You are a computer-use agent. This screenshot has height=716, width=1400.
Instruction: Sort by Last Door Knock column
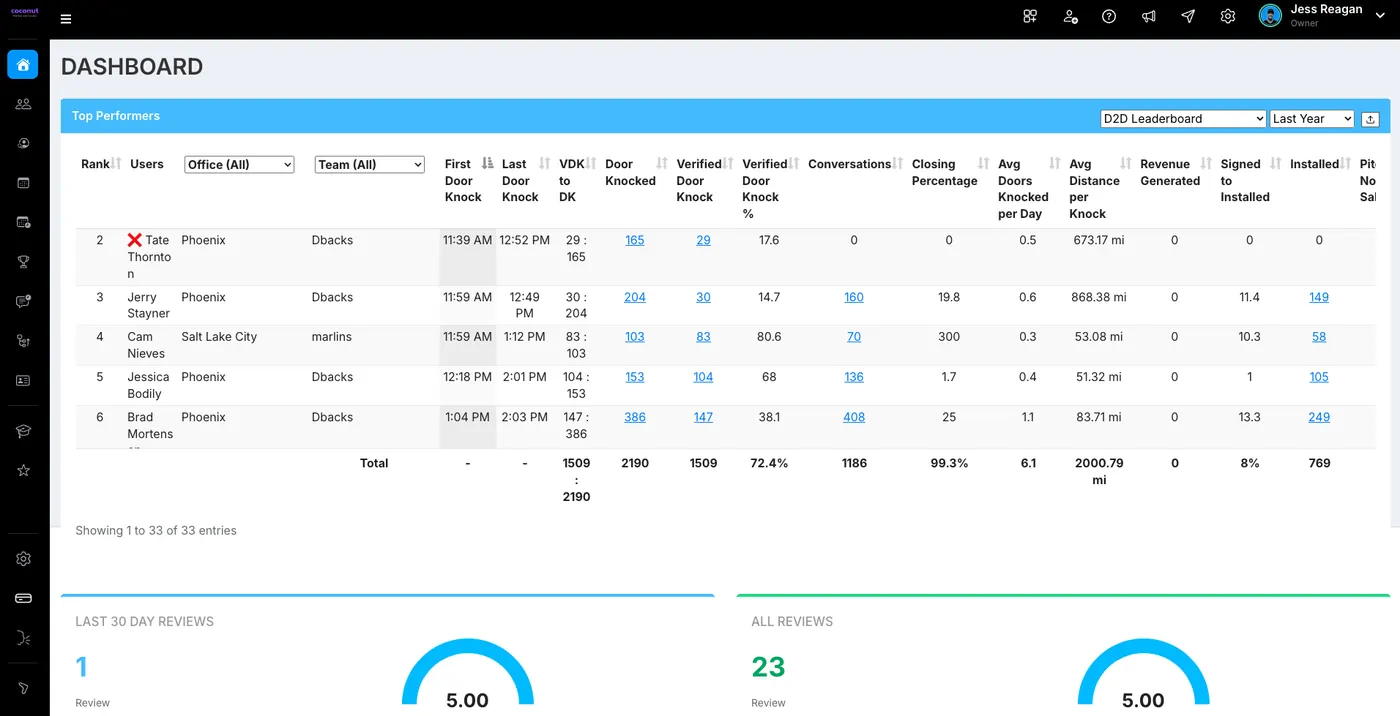click(x=544, y=164)
